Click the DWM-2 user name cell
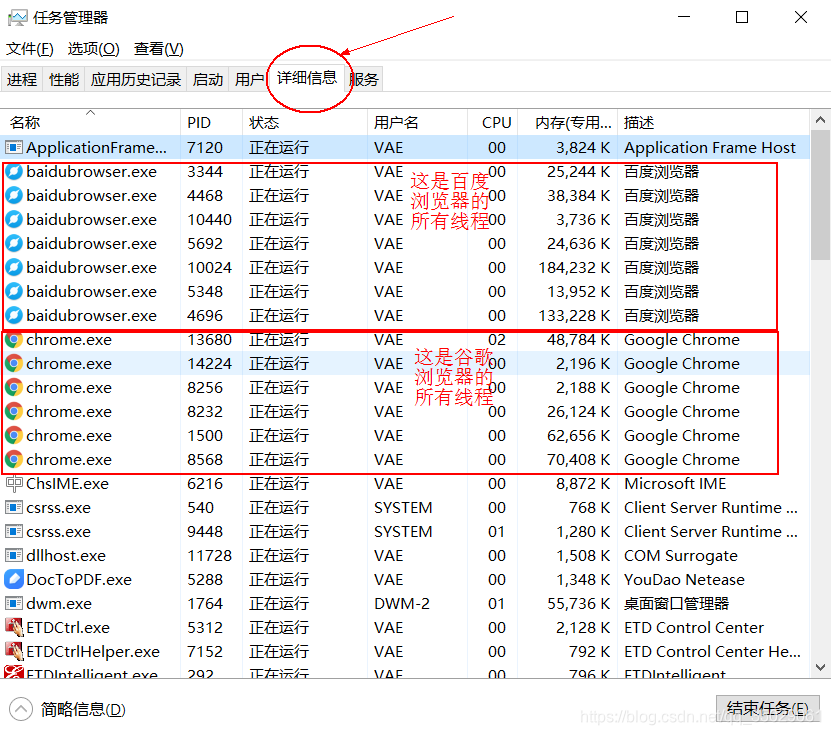 click(402, 604)
